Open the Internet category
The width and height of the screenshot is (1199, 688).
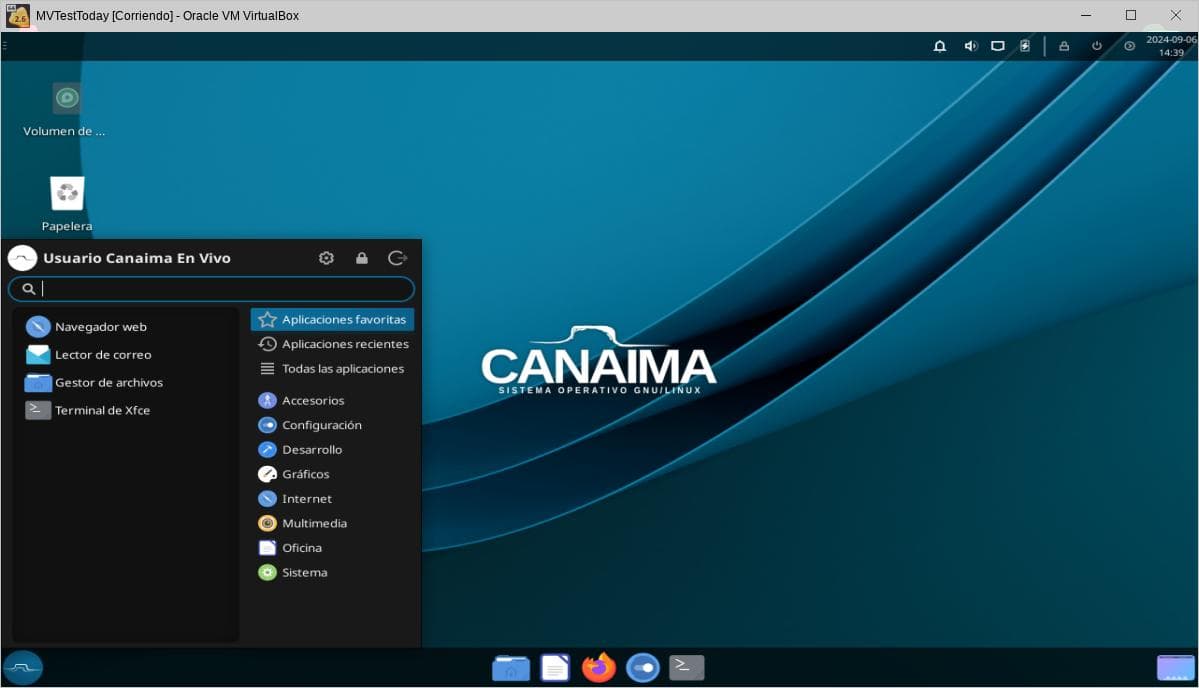(333, 498)
